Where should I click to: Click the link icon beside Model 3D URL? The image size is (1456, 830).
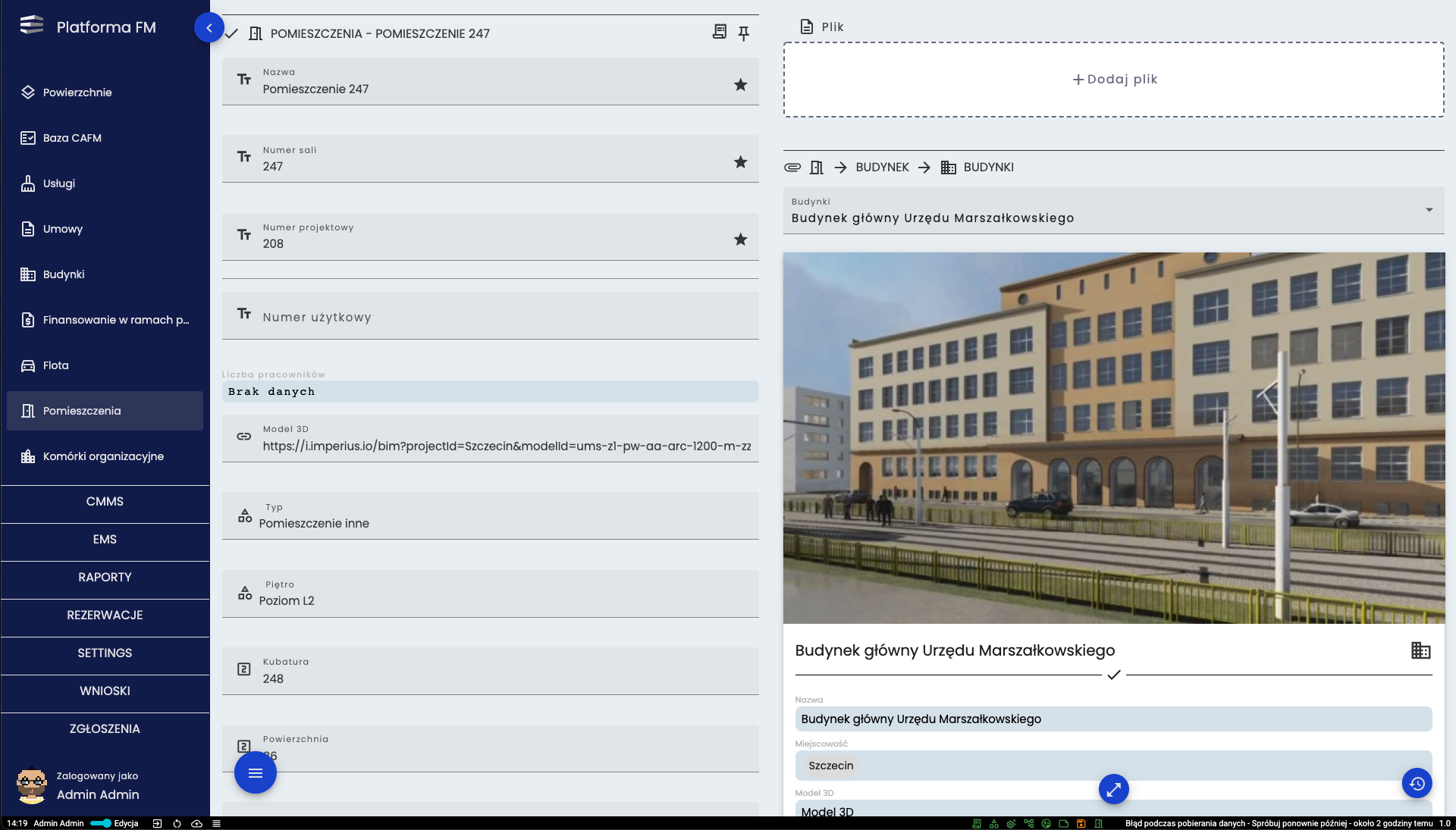(244, 437)
